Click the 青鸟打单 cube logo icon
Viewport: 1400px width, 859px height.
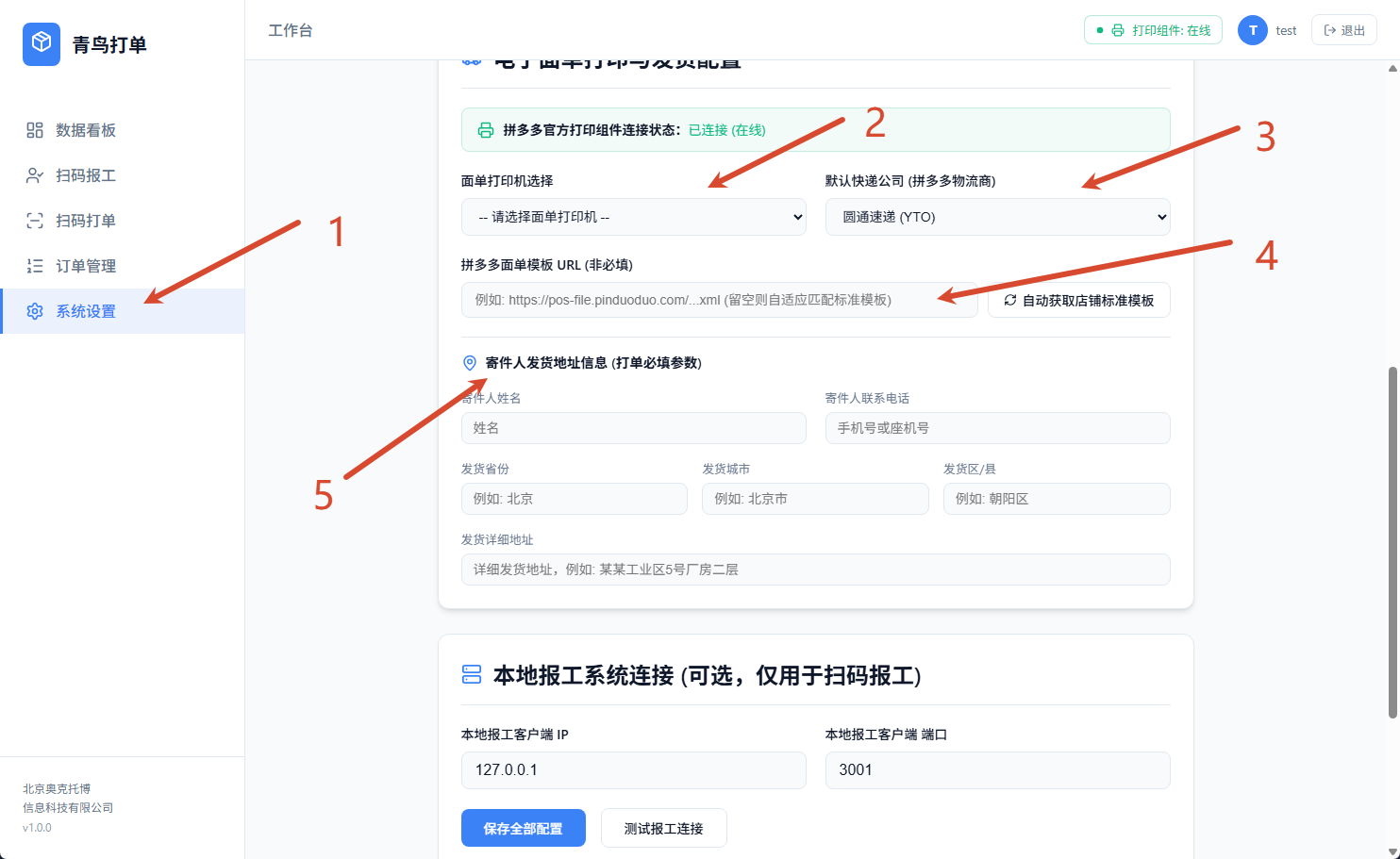pos(42,44)
